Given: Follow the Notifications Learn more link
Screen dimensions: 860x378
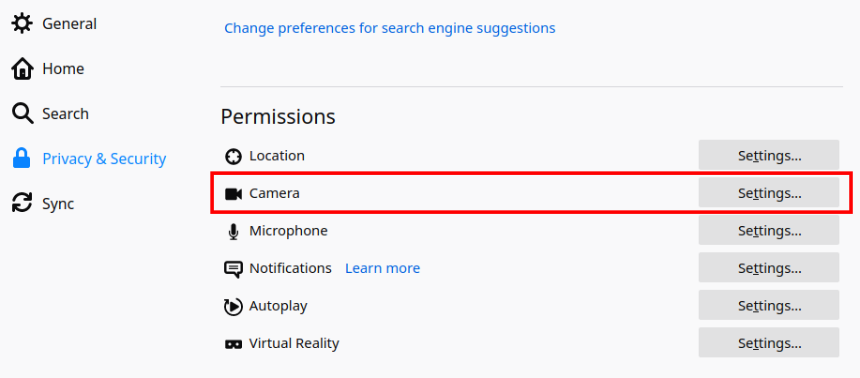Looking at the screenshot, I should coord(382,268).
